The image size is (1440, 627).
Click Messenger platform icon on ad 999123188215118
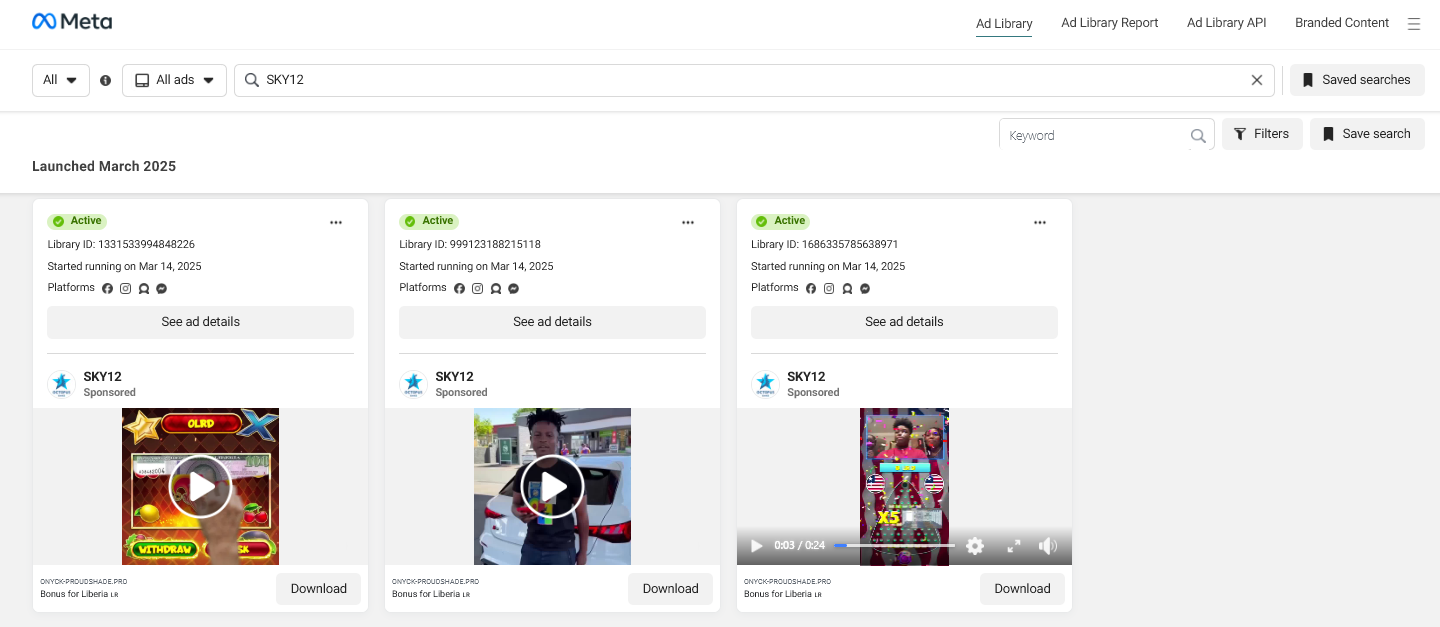513,288
